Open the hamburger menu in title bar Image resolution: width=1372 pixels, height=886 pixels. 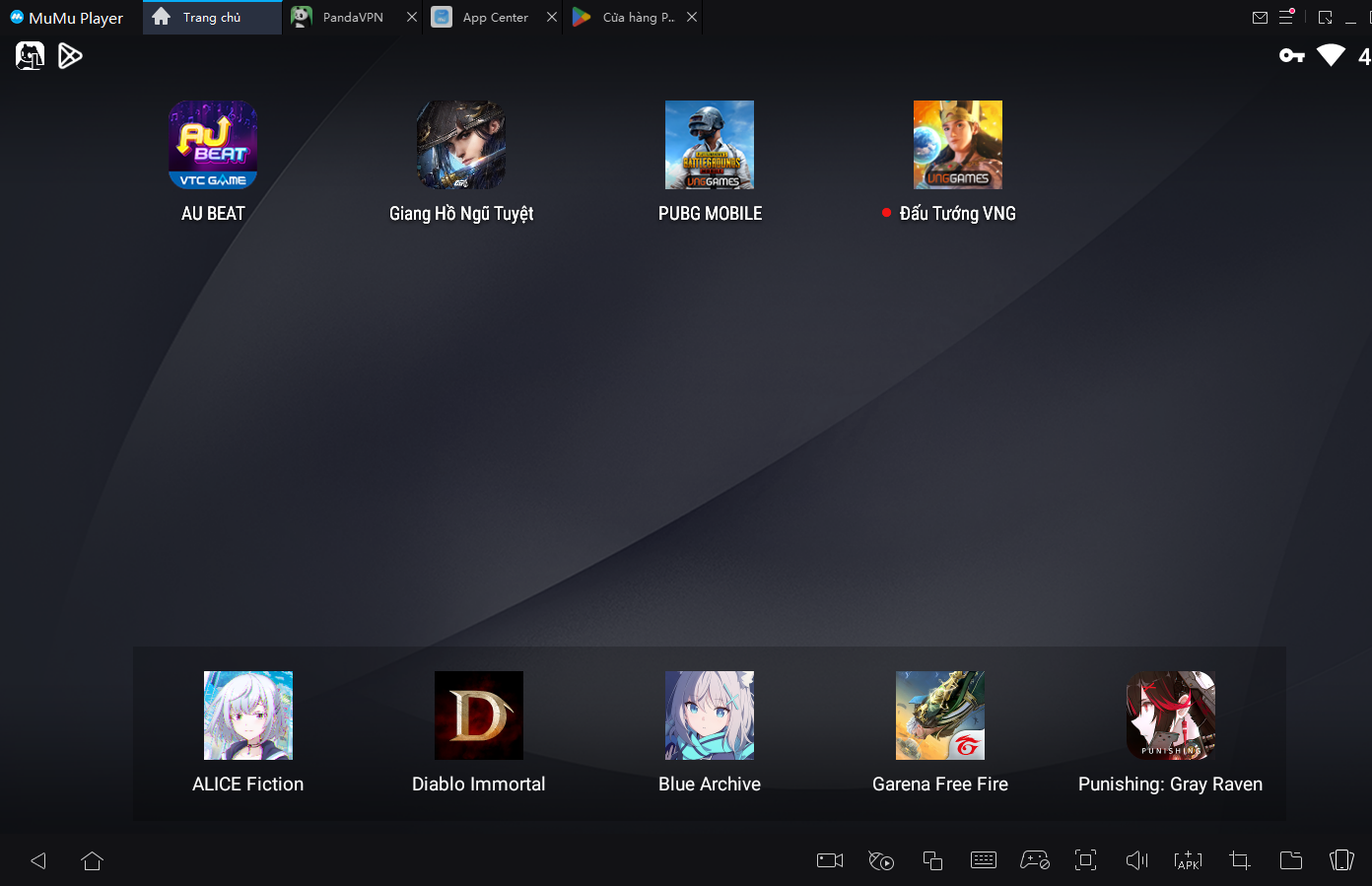[x=1286, y=18]
